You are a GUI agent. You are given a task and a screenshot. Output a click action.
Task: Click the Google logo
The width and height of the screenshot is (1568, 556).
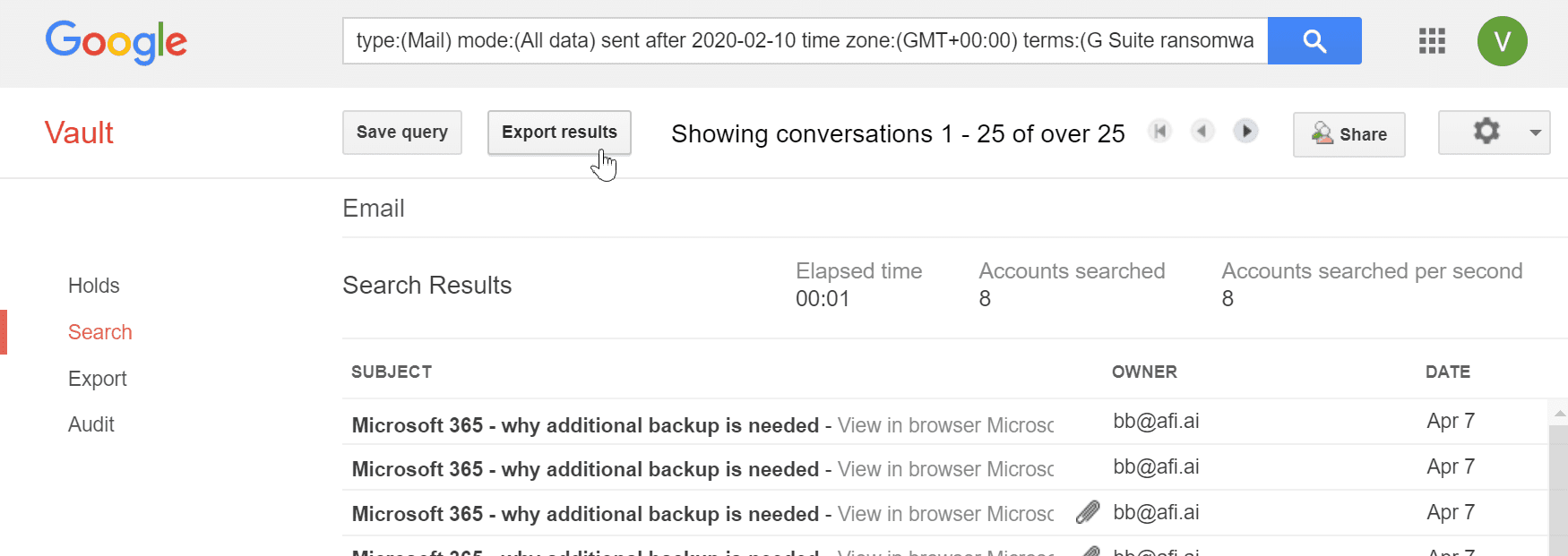pos(116,42)
